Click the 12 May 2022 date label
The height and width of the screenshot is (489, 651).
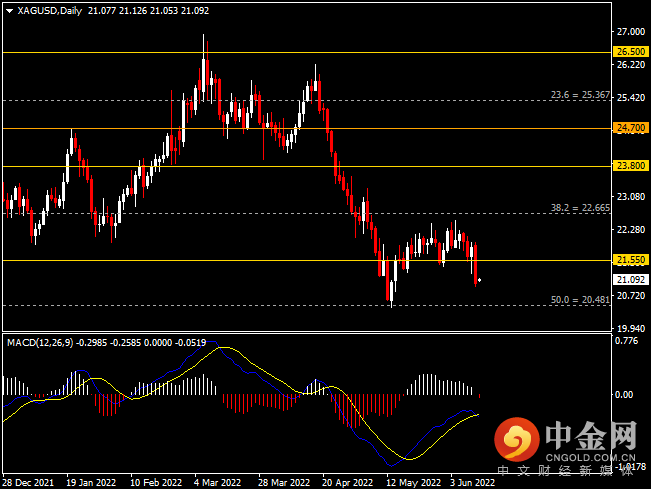[414, 482]
